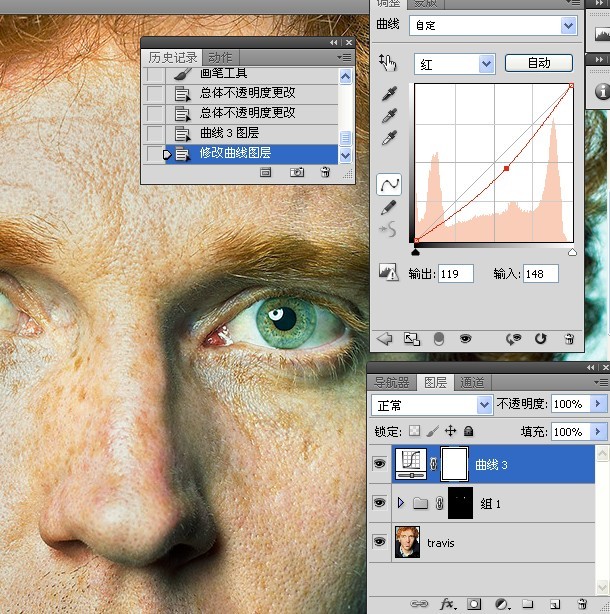Image resolution: width=610 pixels, height=614 pixels.
Task: Select the pencil draw-curve tool
Action: (x=388, y=208)
